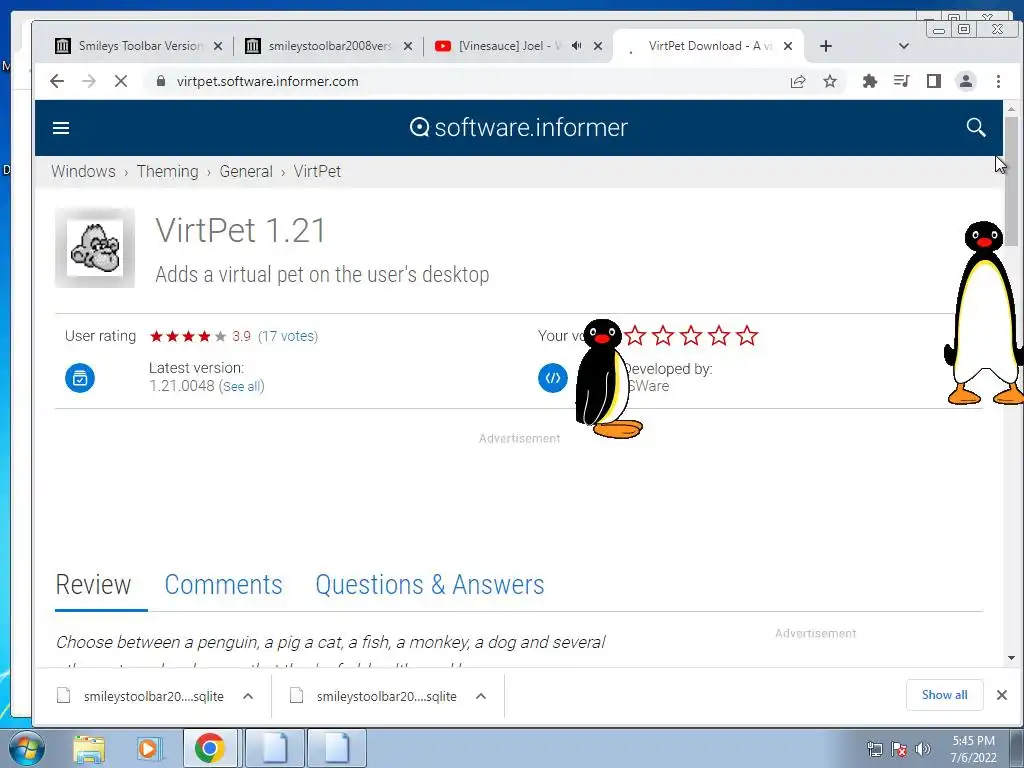The width and height of the screenshot is (1024, 768).
Task: Stop page loading with the X button
Action: pyautogui.click(x=121, y=81)
